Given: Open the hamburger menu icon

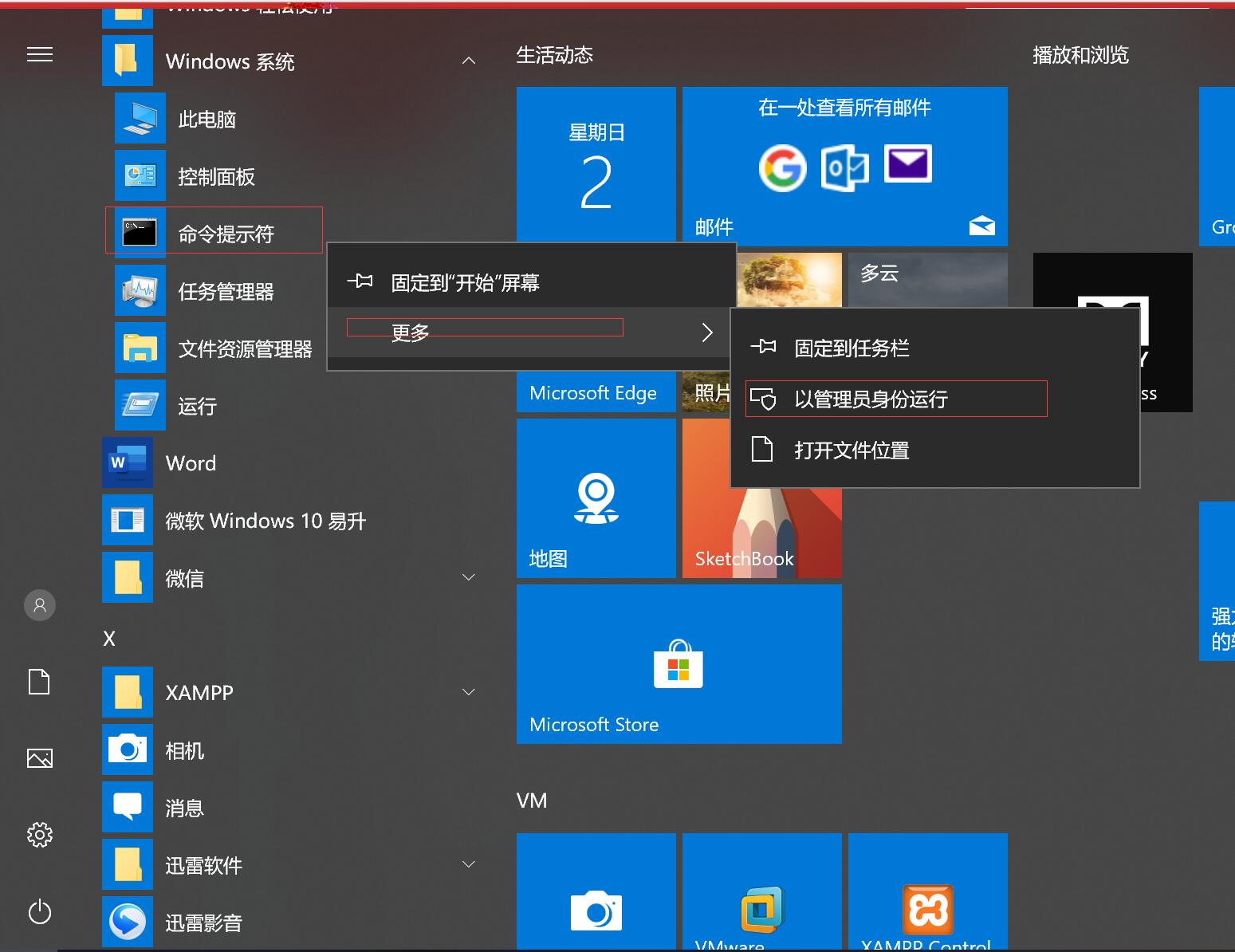Looking at the screenshot, I should click(40, 54).
